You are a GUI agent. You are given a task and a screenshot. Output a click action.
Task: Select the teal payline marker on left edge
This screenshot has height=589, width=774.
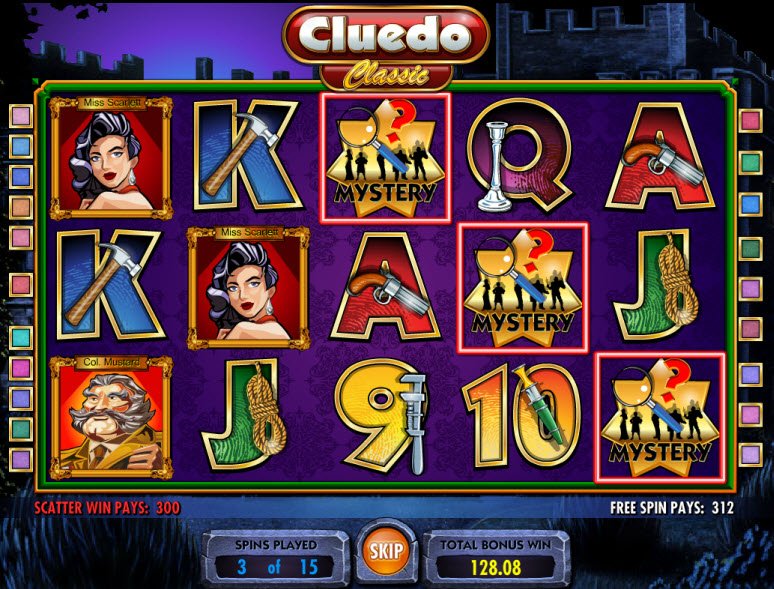[x=21, y=337]
